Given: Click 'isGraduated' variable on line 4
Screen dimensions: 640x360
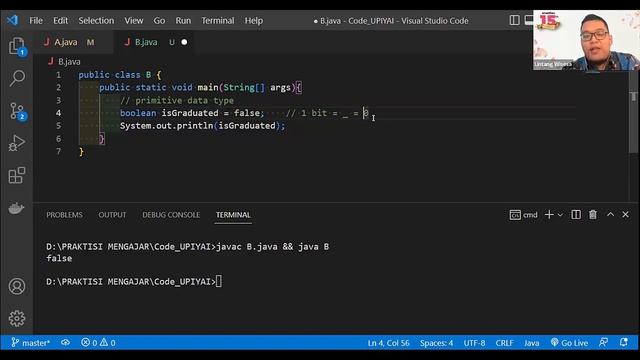Looking at the screenshot, I should [190, 113].
